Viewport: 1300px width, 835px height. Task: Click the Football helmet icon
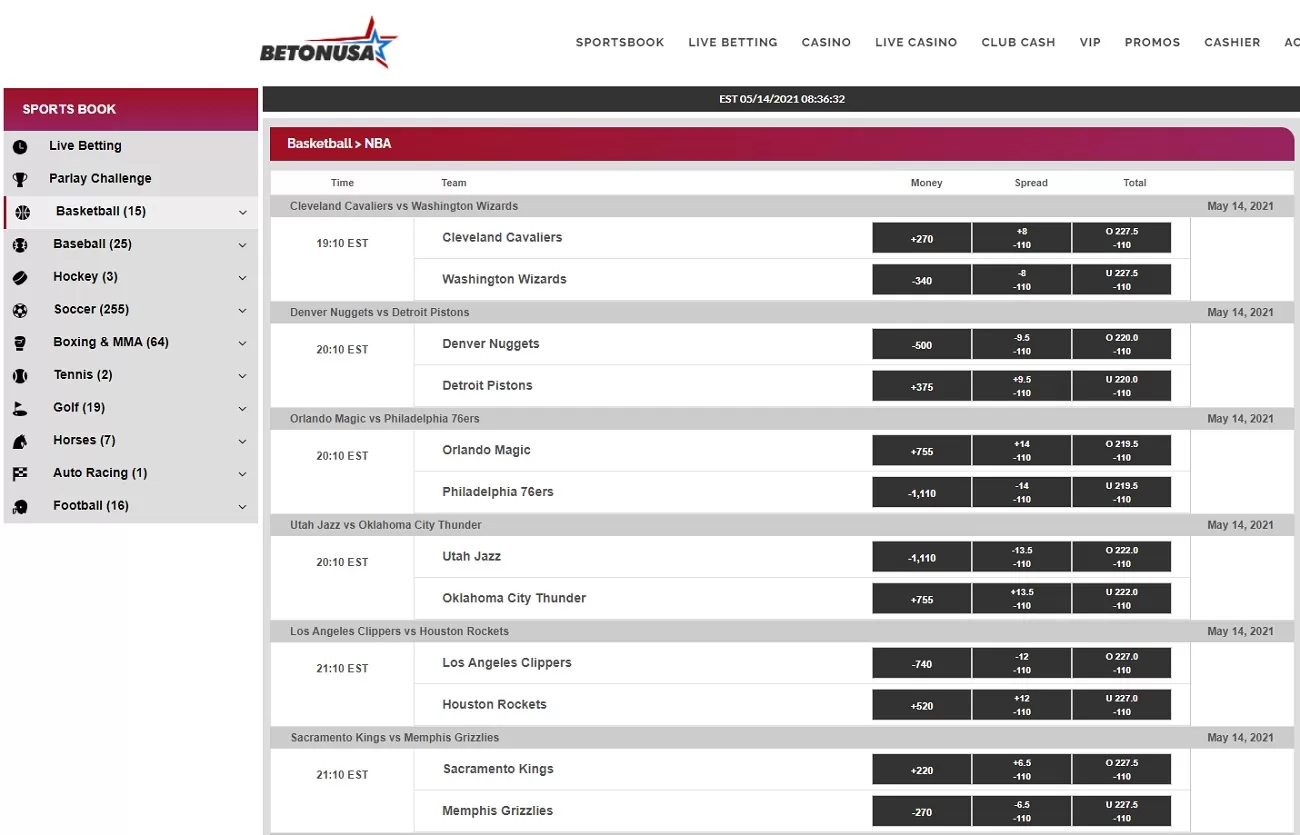(x=20, y=507)
